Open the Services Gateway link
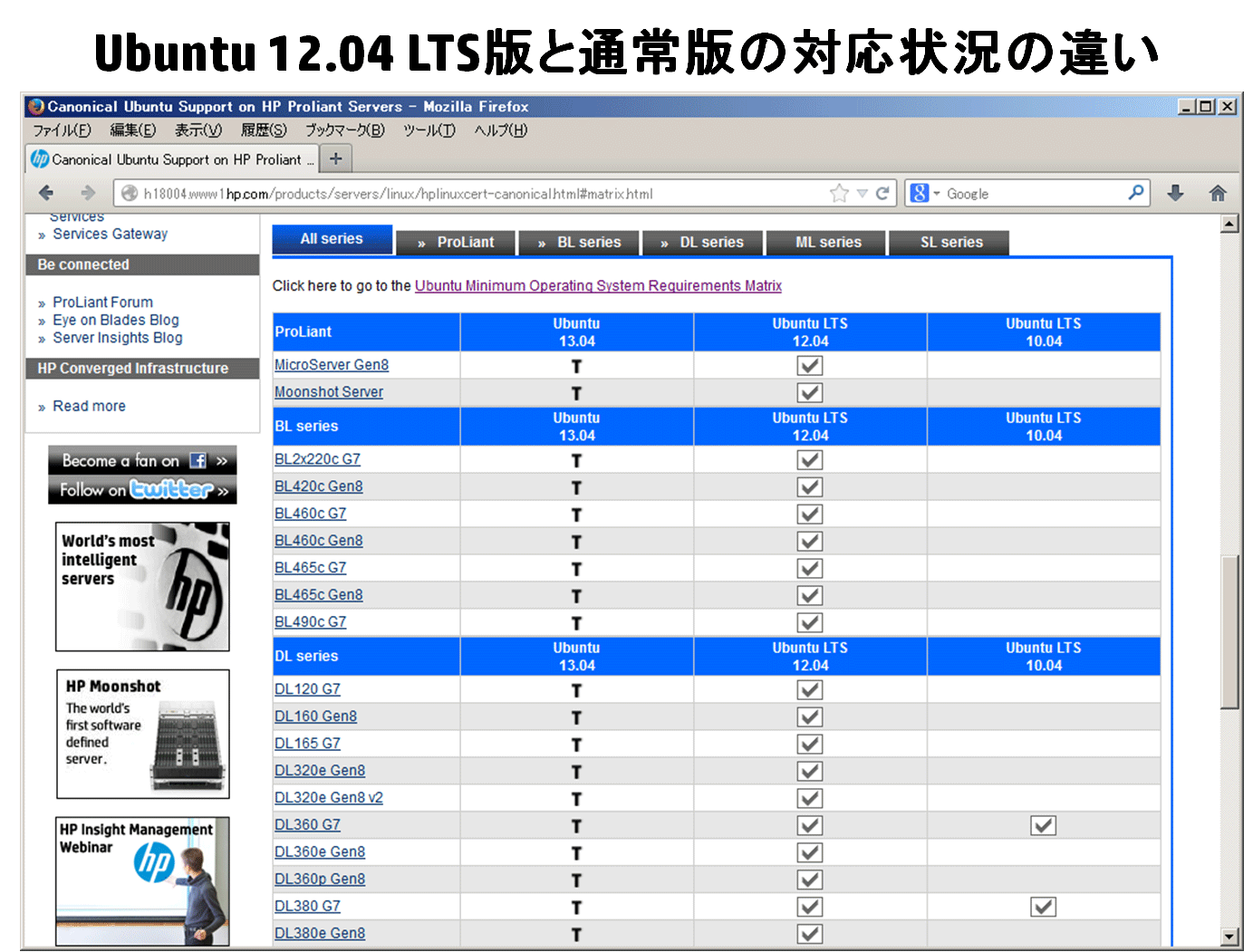The height and width of the screenshot is (952, 1253). pos(110,234)
